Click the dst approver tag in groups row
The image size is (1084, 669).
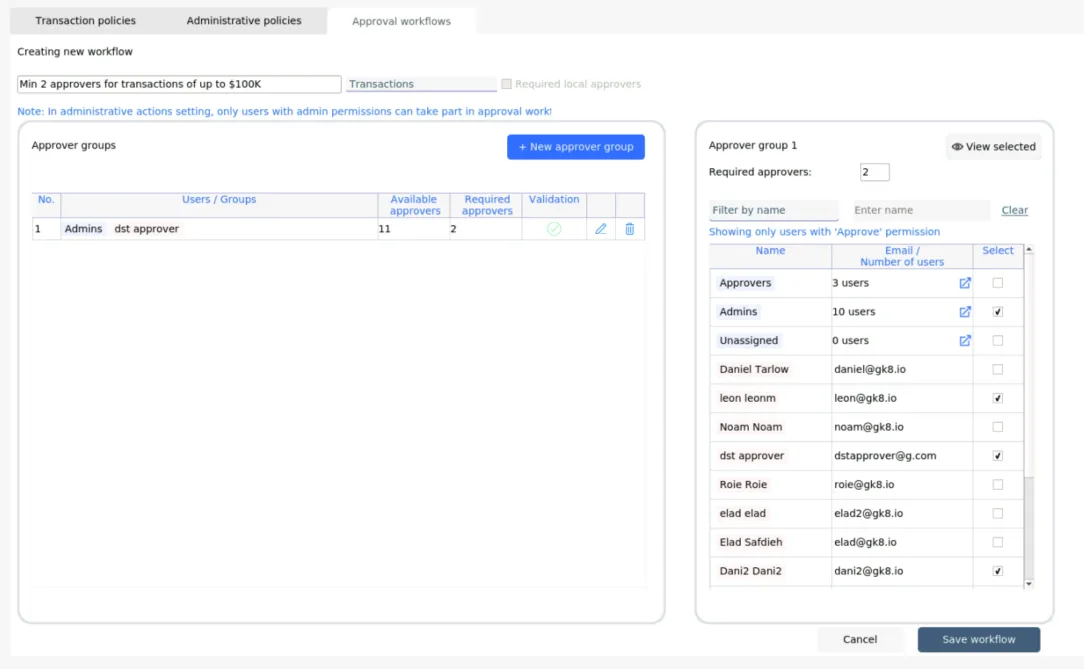[147, 229]
